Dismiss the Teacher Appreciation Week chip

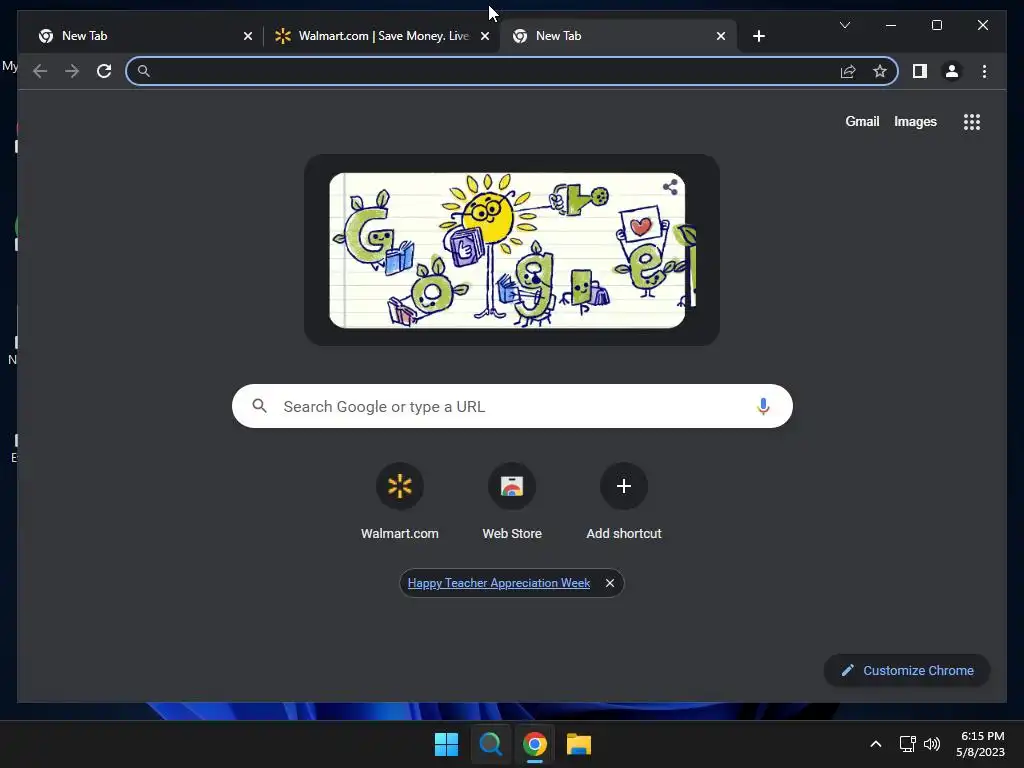(x=610, y=583)
